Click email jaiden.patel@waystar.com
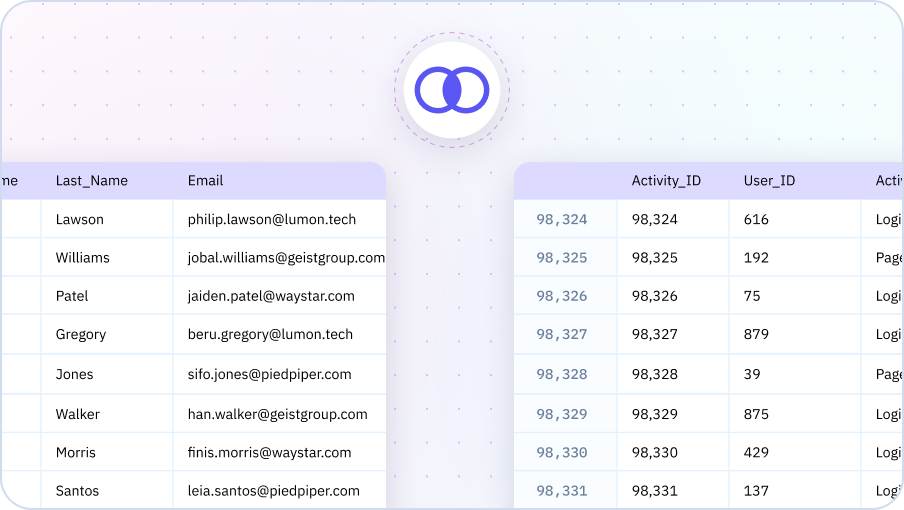 click(x=271, y=296)
